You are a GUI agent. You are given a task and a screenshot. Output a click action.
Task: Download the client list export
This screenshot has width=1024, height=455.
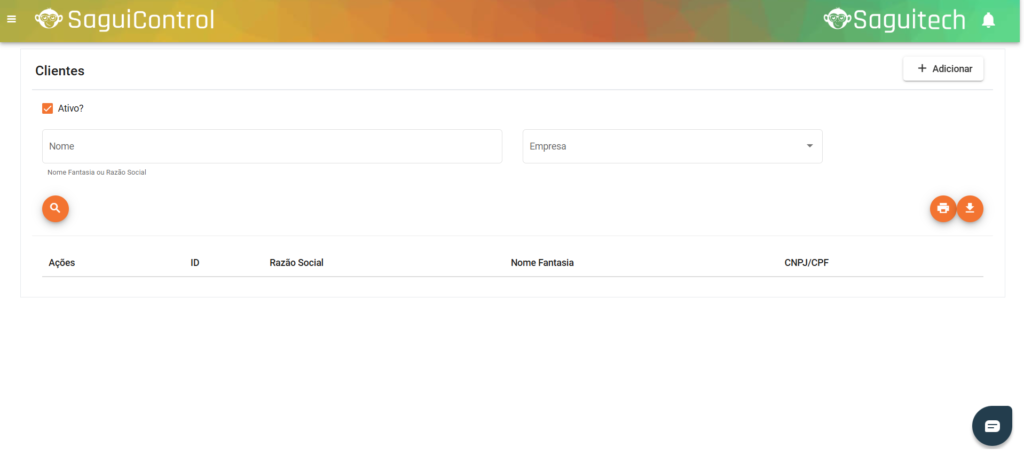point(970,208)
